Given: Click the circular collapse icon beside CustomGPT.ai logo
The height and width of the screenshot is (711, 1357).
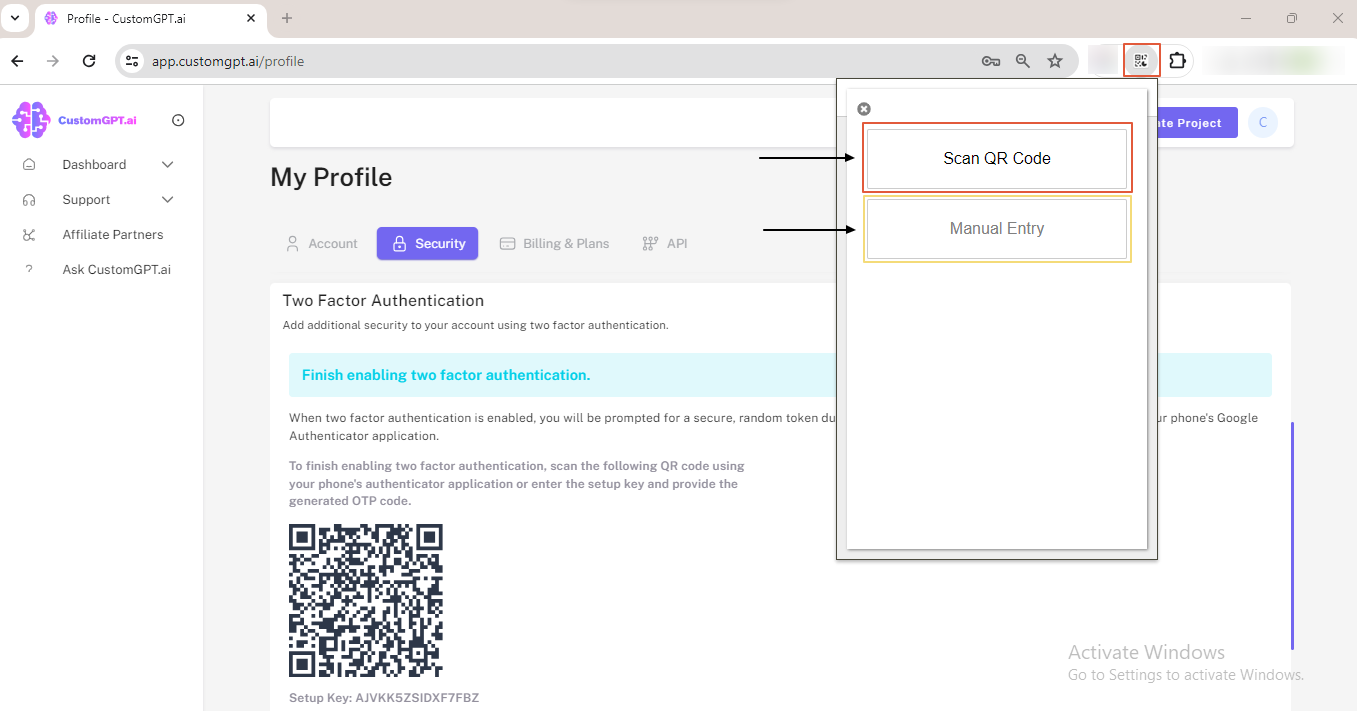Looking at the screenshot, I should click(x=177, y=119).
